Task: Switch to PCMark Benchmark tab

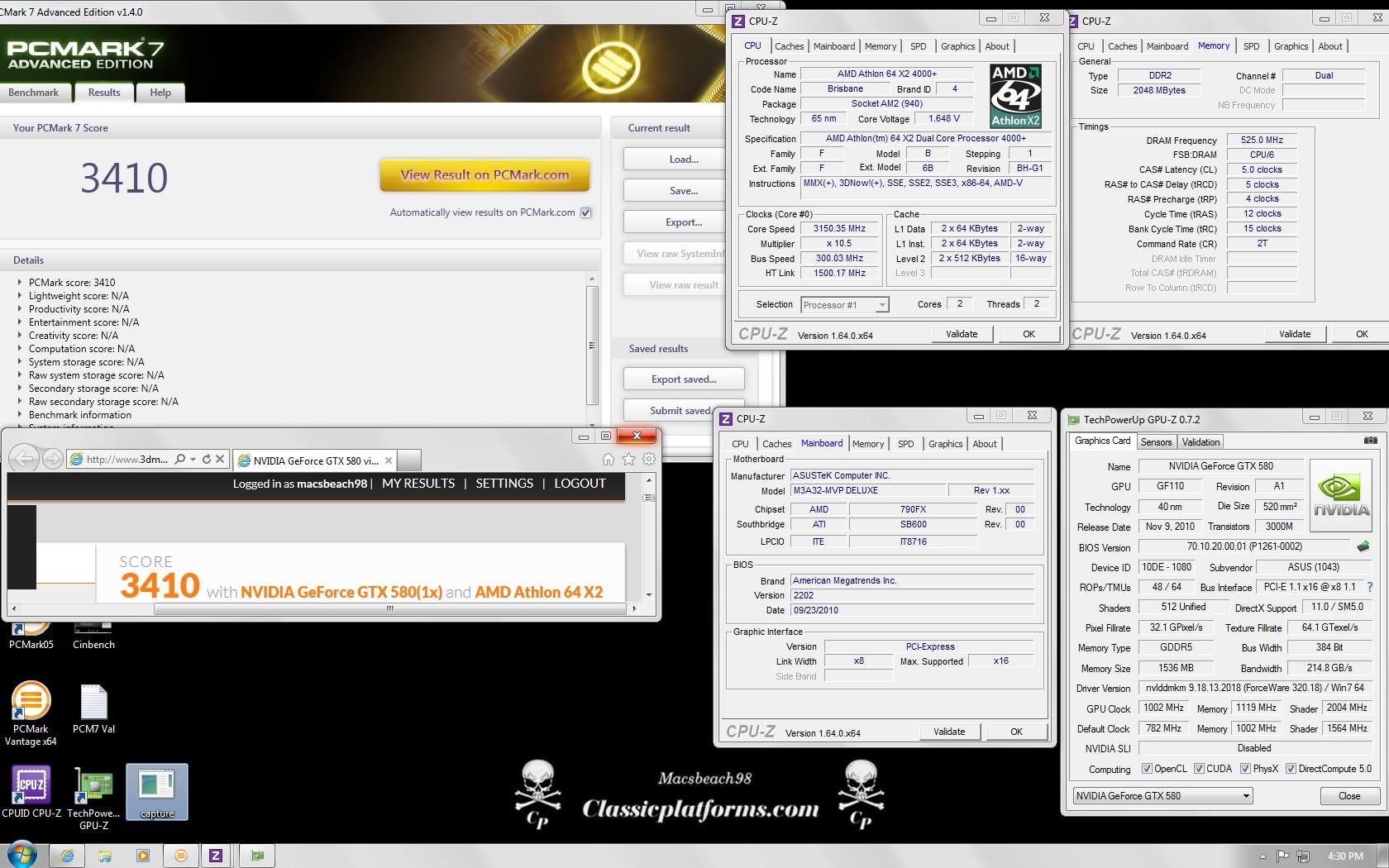Action: coord(33,93)
